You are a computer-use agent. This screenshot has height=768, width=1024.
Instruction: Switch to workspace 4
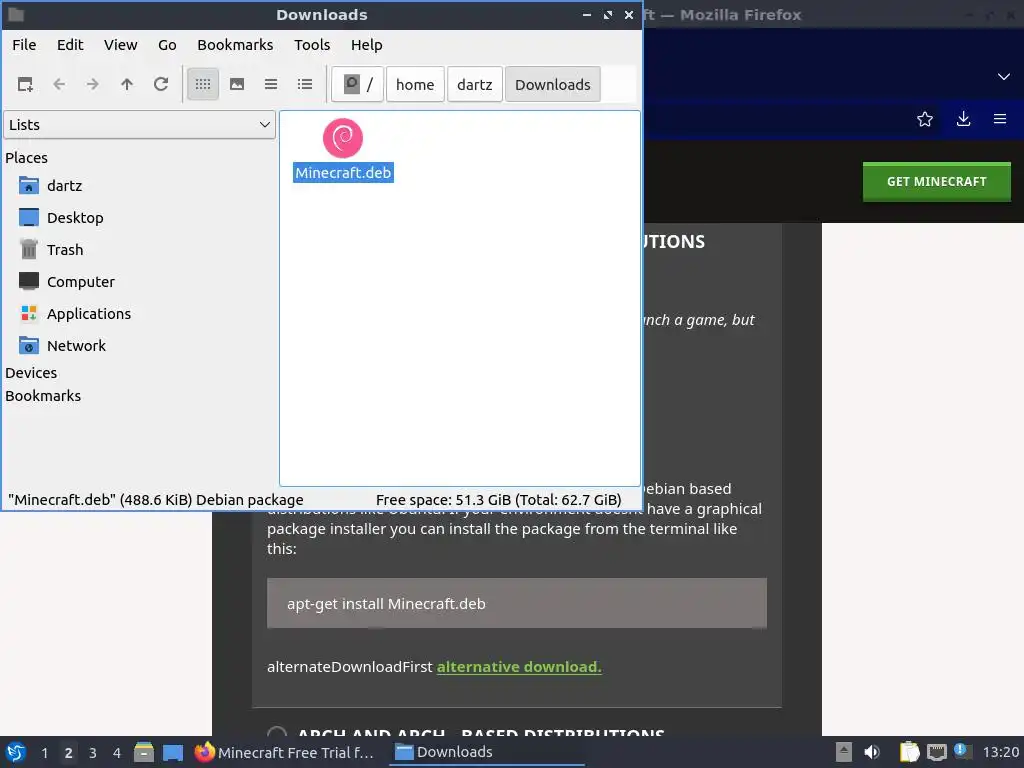(x=117, y=753)
